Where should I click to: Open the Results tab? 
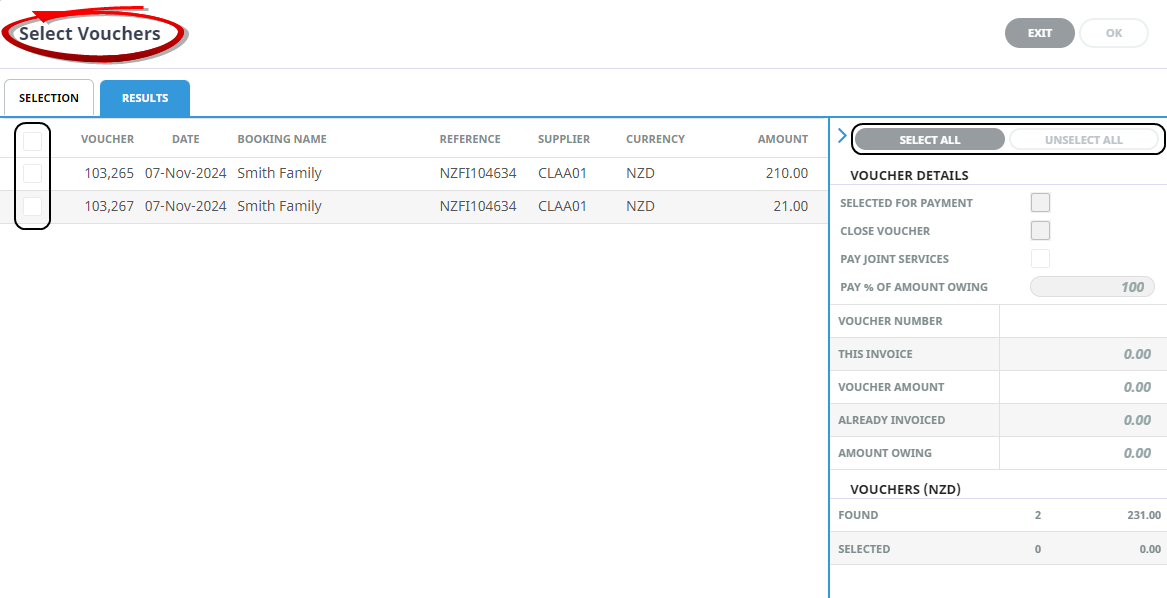[x=145, y=98]
